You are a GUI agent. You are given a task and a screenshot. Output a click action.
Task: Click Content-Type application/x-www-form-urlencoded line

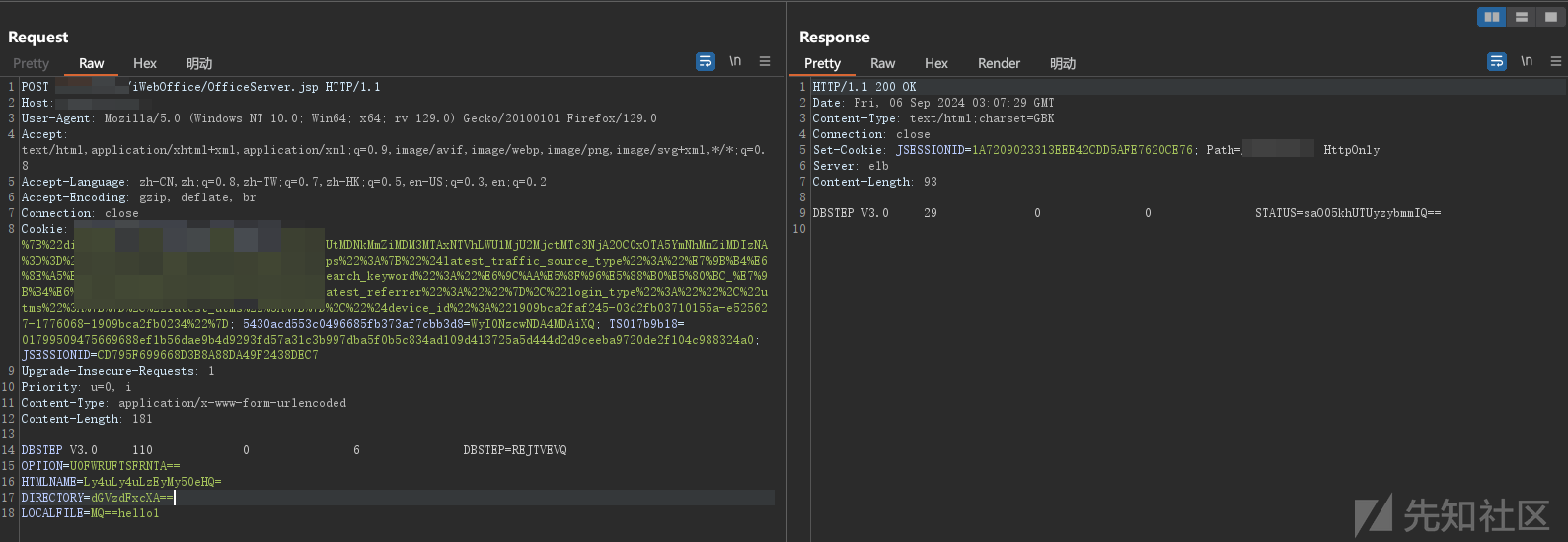point(184,403)
